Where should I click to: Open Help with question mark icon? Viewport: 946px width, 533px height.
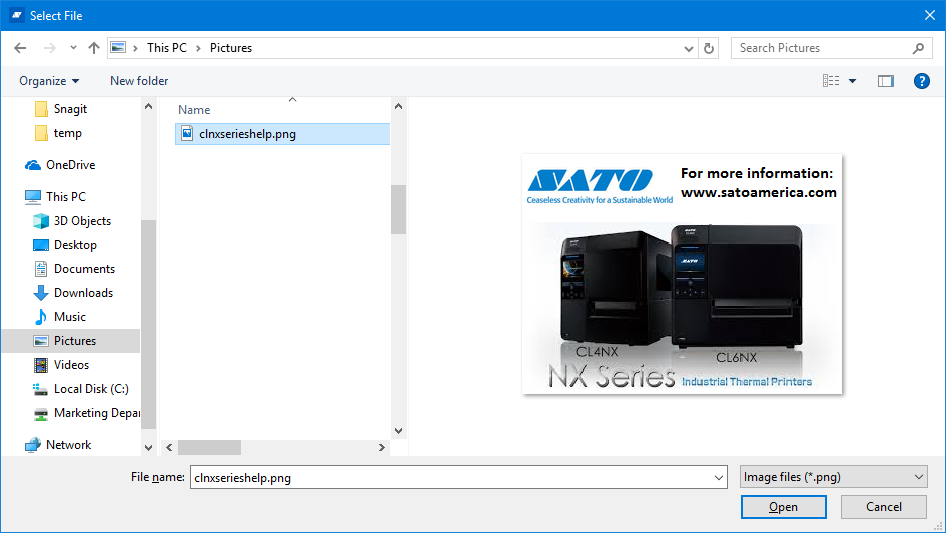(921, 81)
